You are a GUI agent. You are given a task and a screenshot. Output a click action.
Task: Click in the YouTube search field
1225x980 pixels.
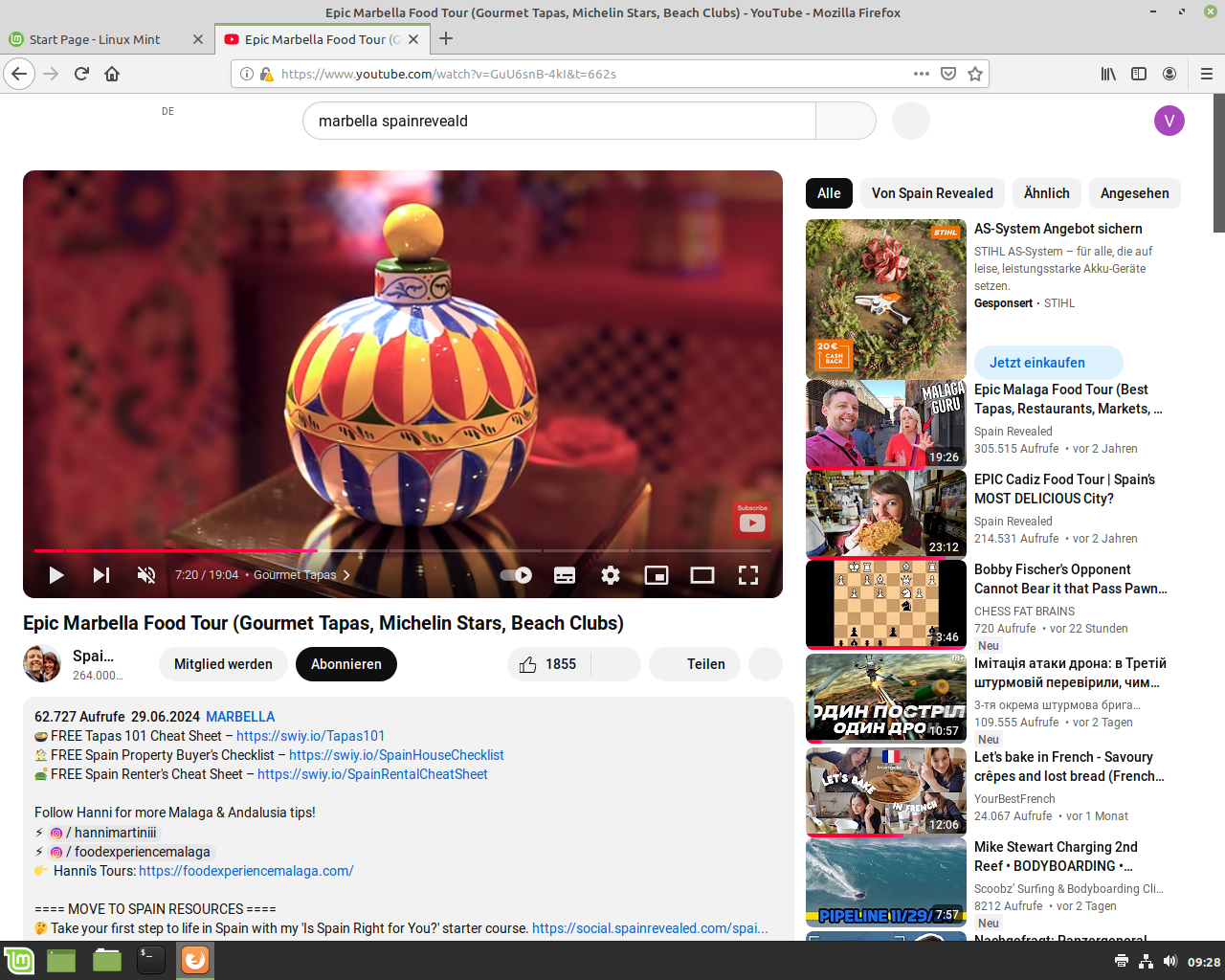tap(560, 122)
